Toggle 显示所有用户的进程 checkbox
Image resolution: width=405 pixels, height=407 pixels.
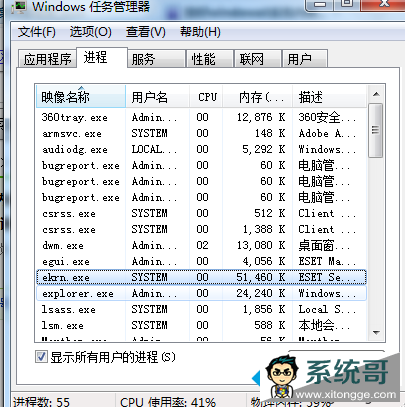(41, 357)
